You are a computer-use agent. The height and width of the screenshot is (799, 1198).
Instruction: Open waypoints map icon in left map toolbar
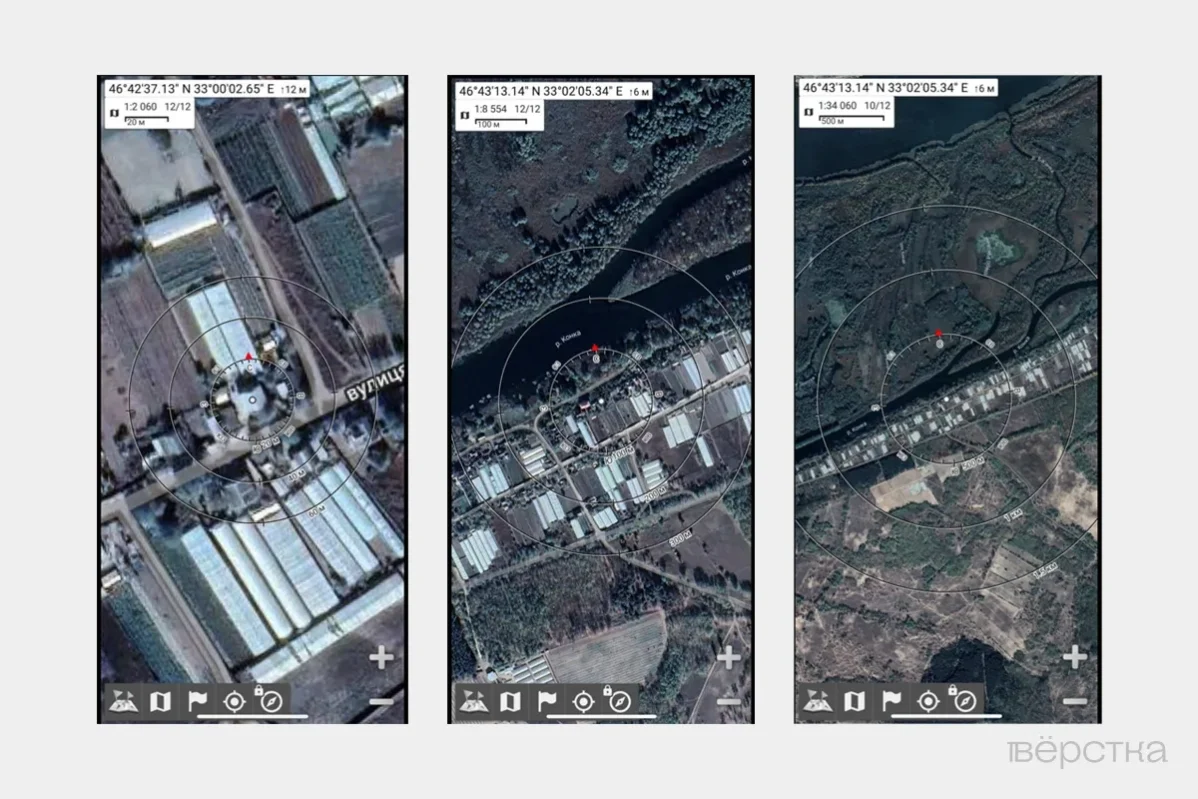122,701
